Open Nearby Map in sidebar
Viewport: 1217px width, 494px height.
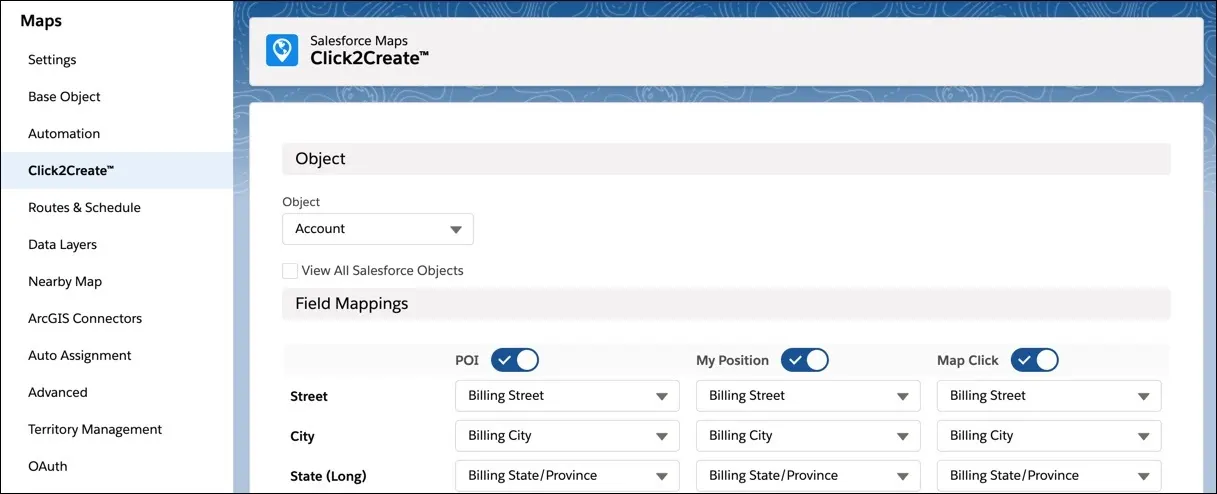pos(65,282)
